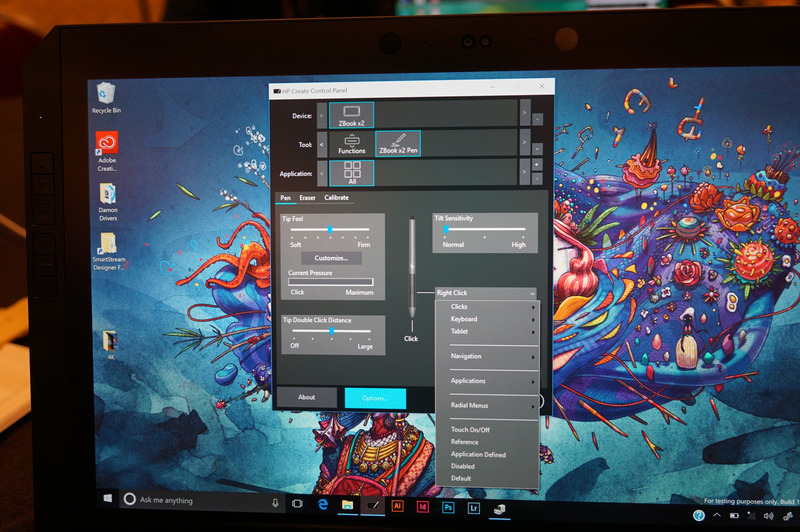Switch to the Calibrate tab
This screenshot has width=800, height=532.
tap(336, 197)
